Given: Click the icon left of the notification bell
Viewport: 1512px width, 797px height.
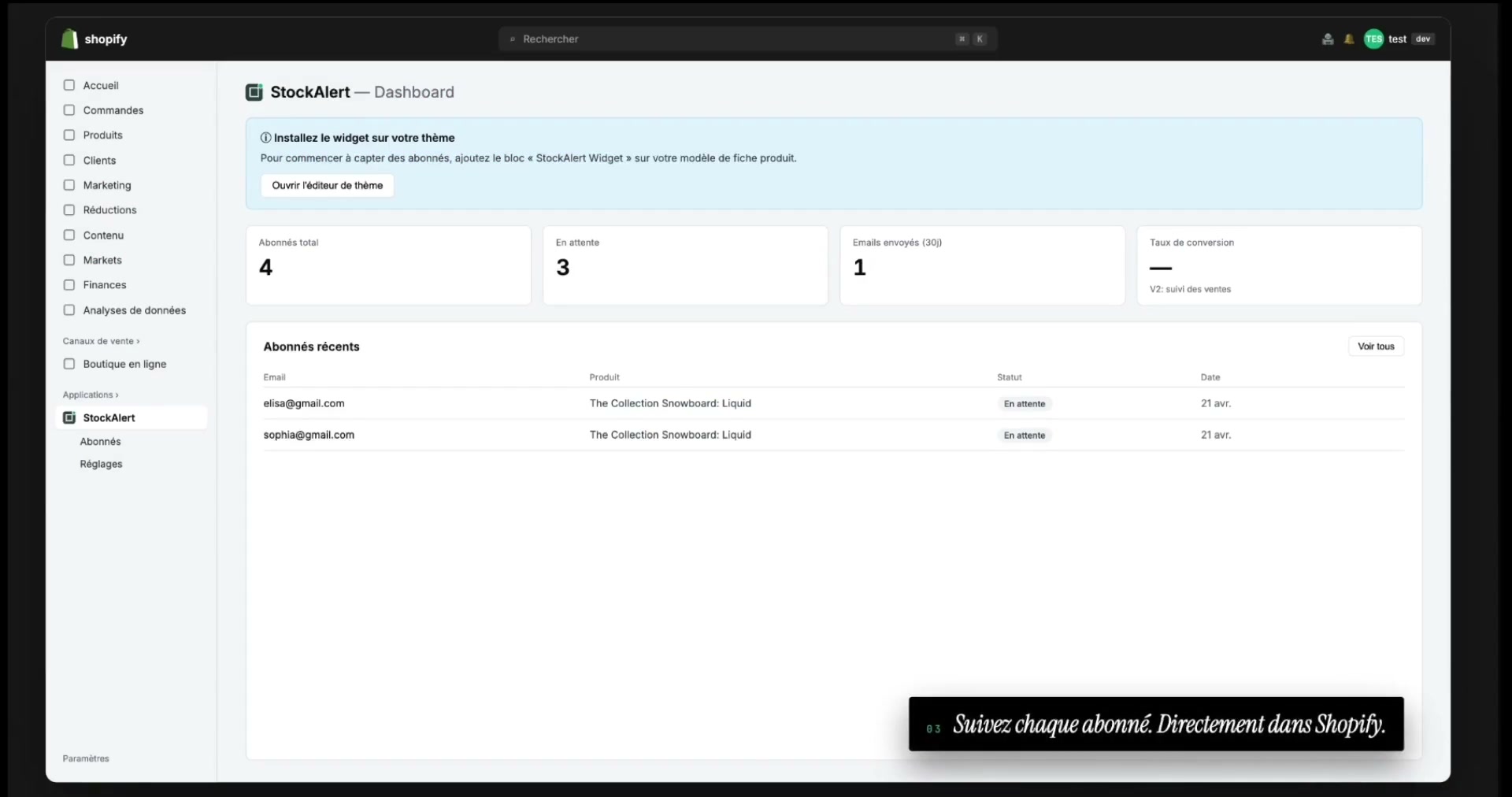Looking at the screenshot, I should [x=1328, y=39].
